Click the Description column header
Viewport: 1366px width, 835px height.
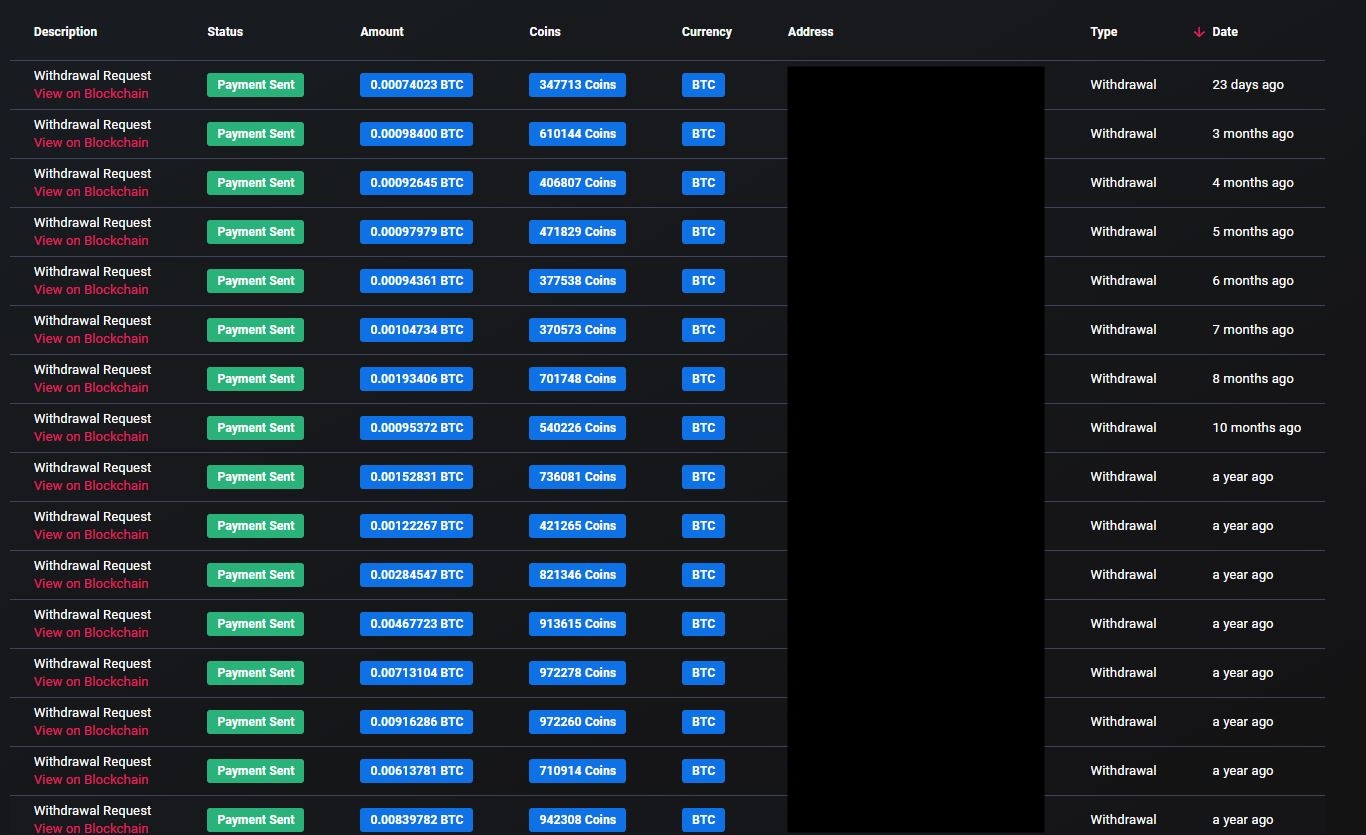coord(65,32)
